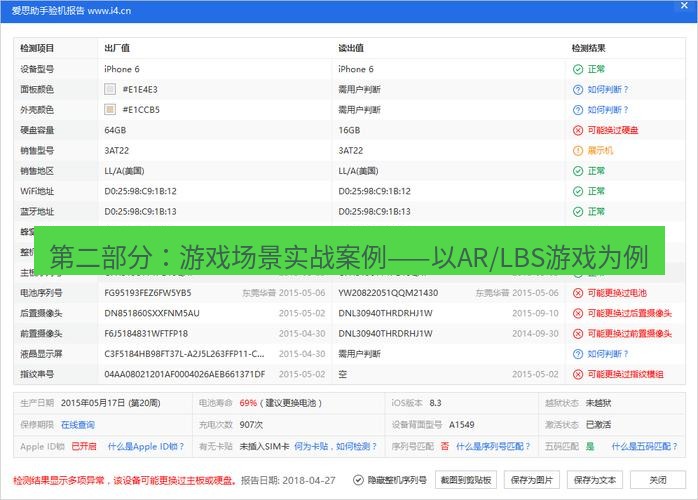Click the green check icon for 设备型号
Viewport: 698px width, 500px height.
point(578,69)
